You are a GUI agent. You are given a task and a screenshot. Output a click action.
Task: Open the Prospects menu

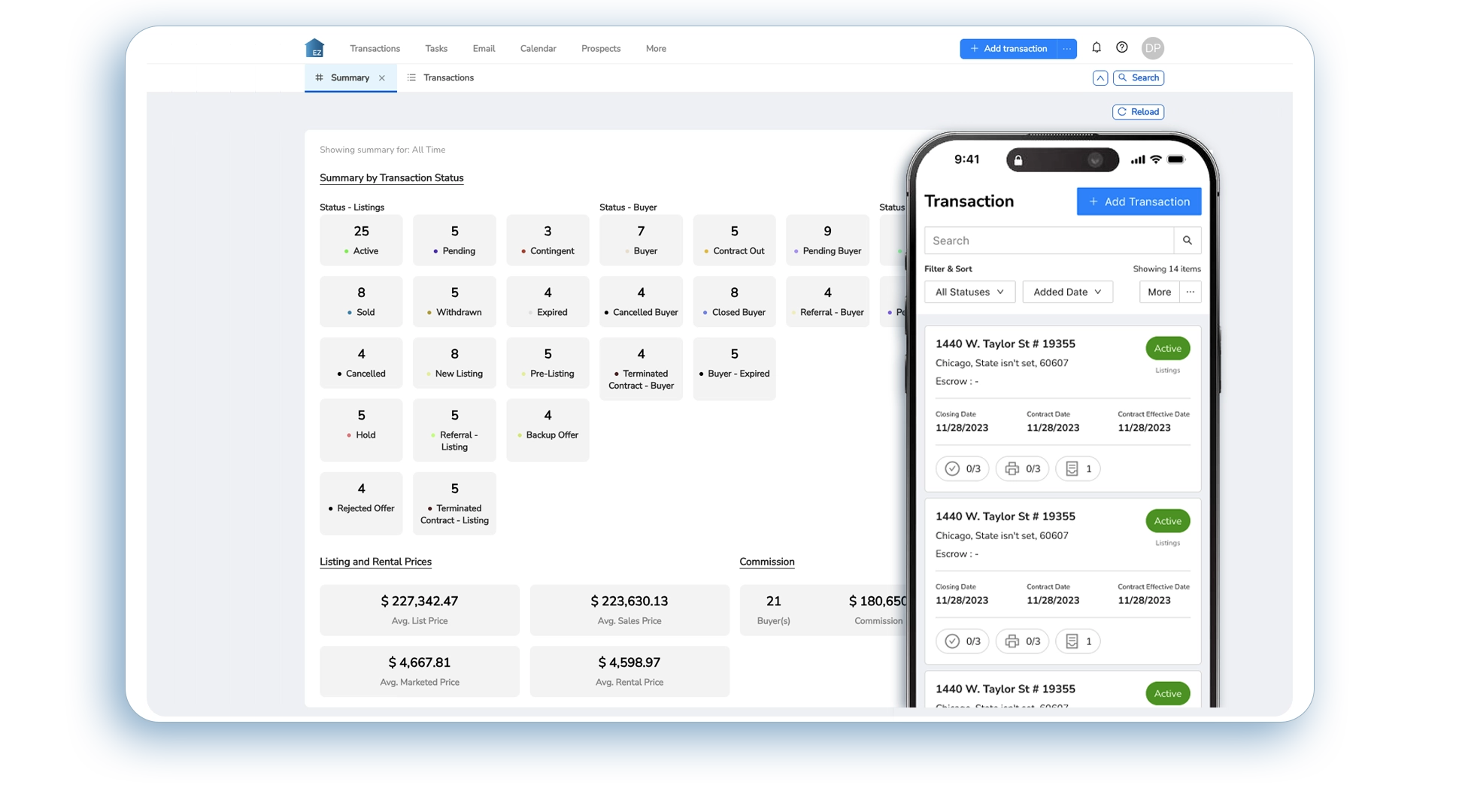(600, 49)
